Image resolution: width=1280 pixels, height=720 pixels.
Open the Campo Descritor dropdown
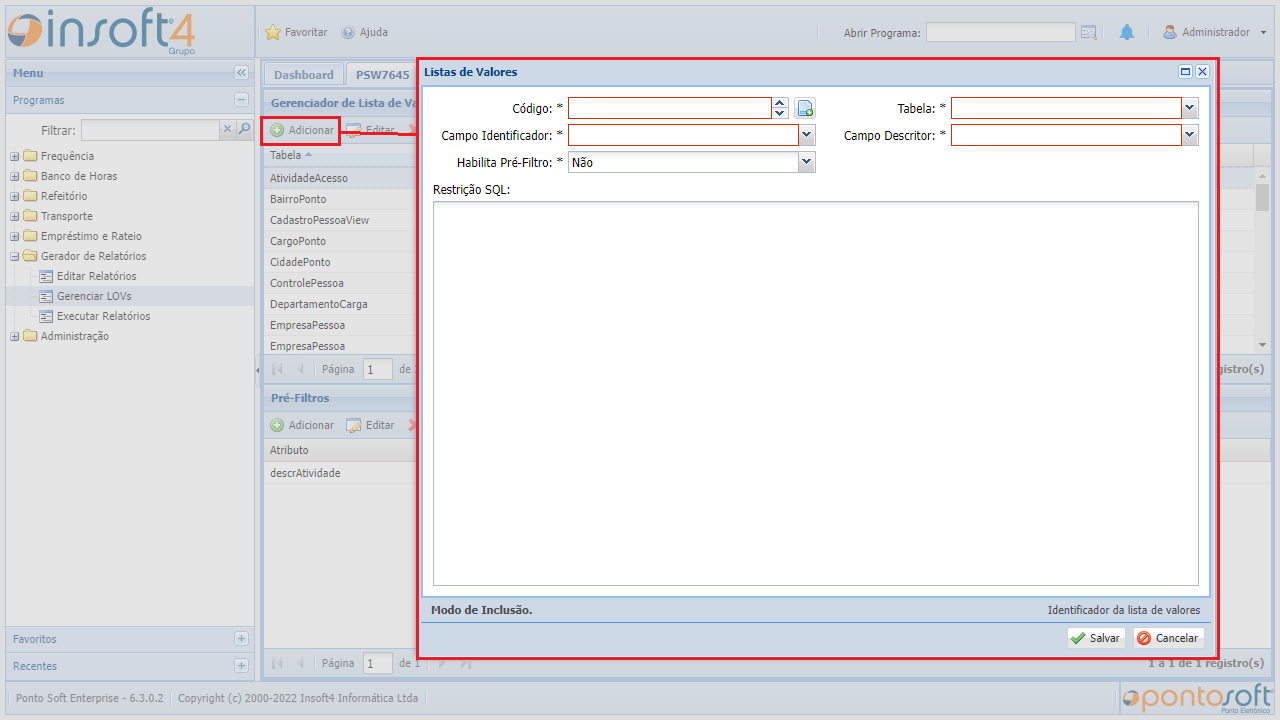coord(1190,135)
